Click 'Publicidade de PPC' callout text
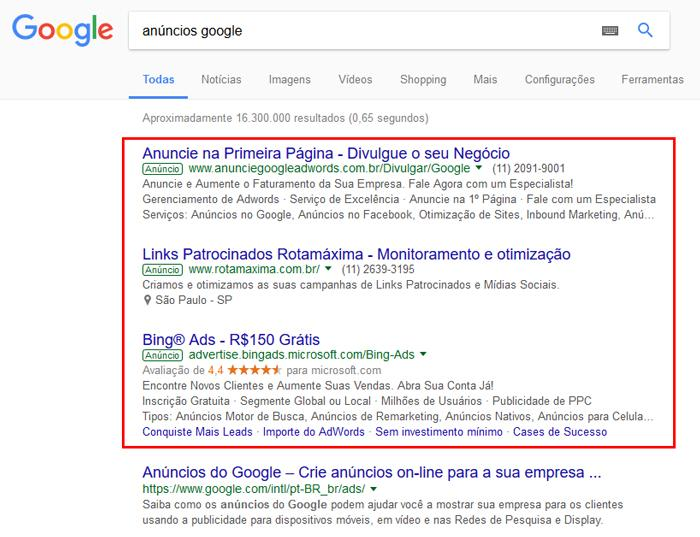This screenshot has height=537, width=700. (542, 401)
